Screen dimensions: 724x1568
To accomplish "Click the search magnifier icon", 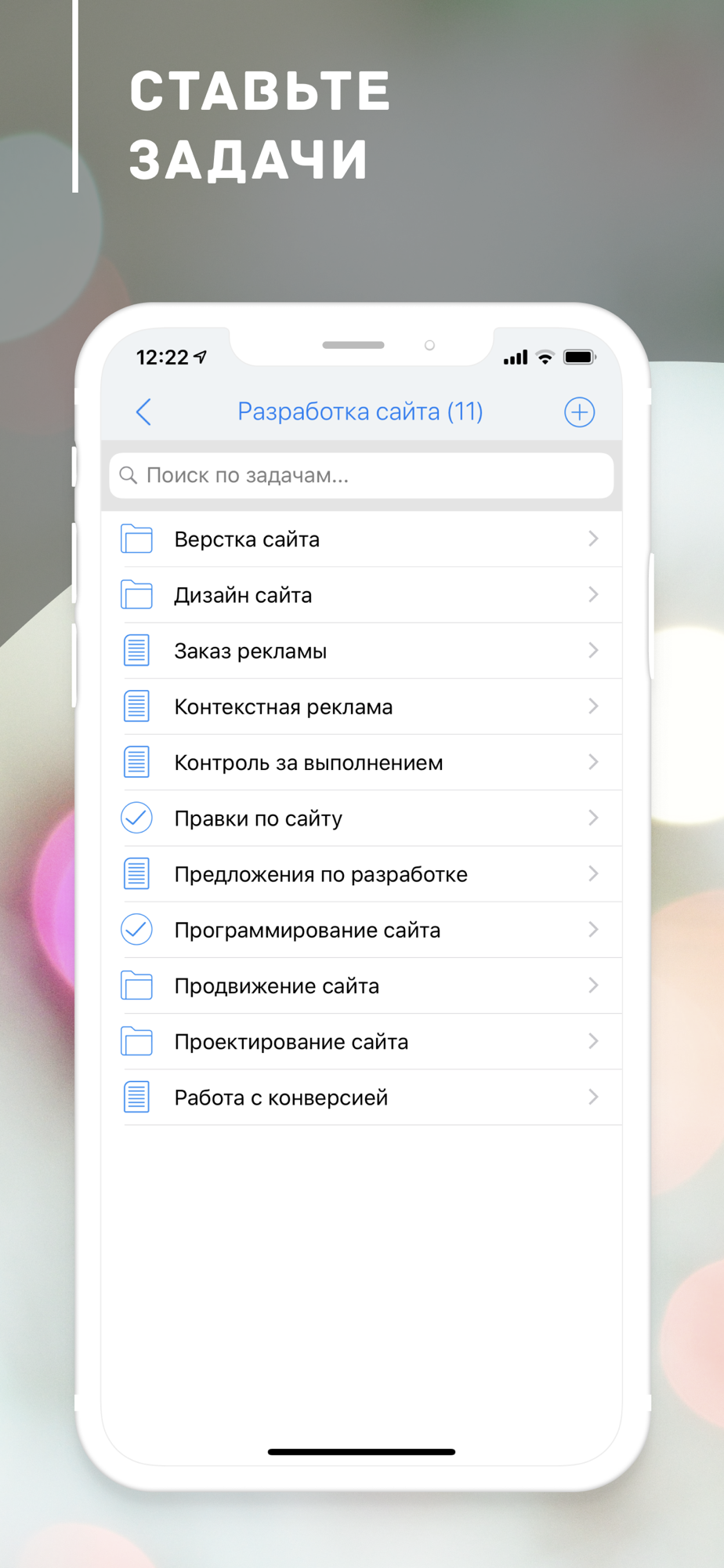I will [128, 475].
